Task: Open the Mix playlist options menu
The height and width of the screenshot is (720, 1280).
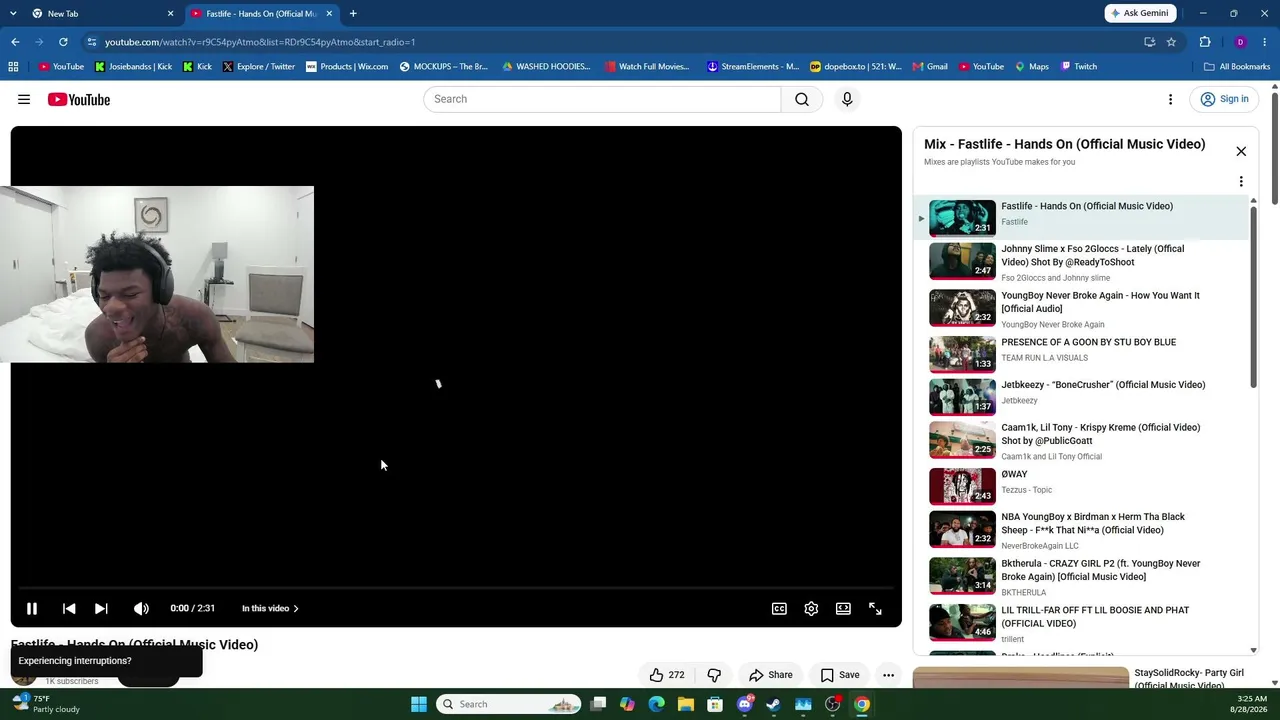Action: (1241, 182)
